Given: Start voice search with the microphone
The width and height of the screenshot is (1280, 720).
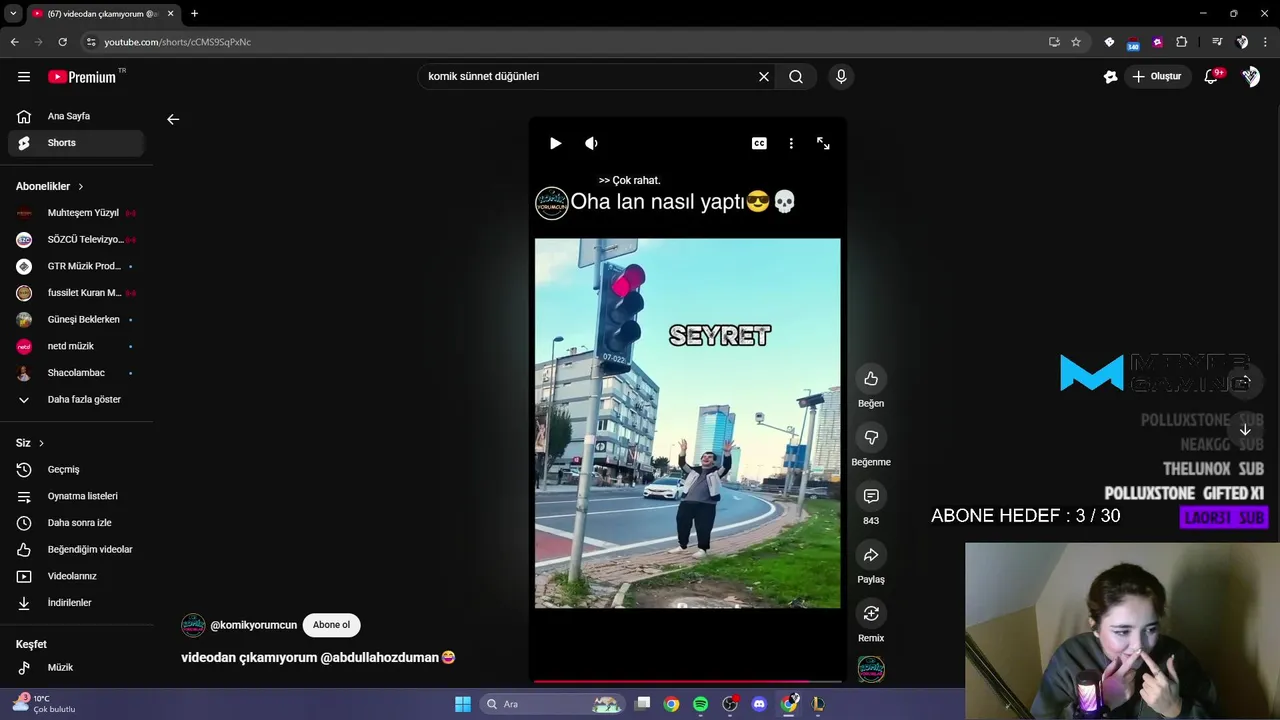Looking at the screenshot, I should tap(841, 77).
